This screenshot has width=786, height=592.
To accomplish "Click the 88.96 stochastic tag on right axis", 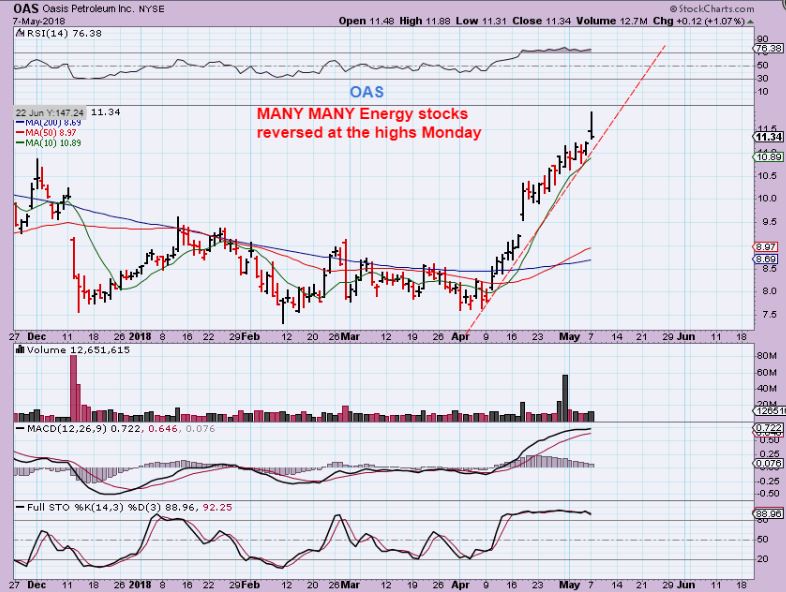I will tap(768, 514).
